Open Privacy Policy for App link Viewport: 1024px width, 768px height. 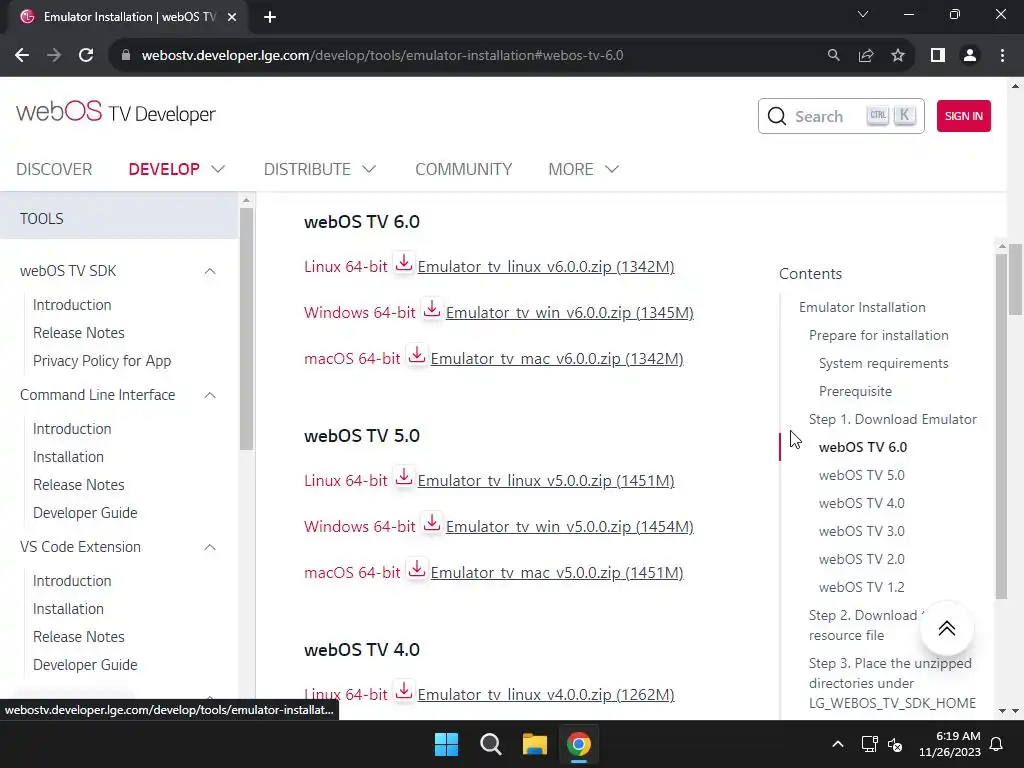pos(102,361)
